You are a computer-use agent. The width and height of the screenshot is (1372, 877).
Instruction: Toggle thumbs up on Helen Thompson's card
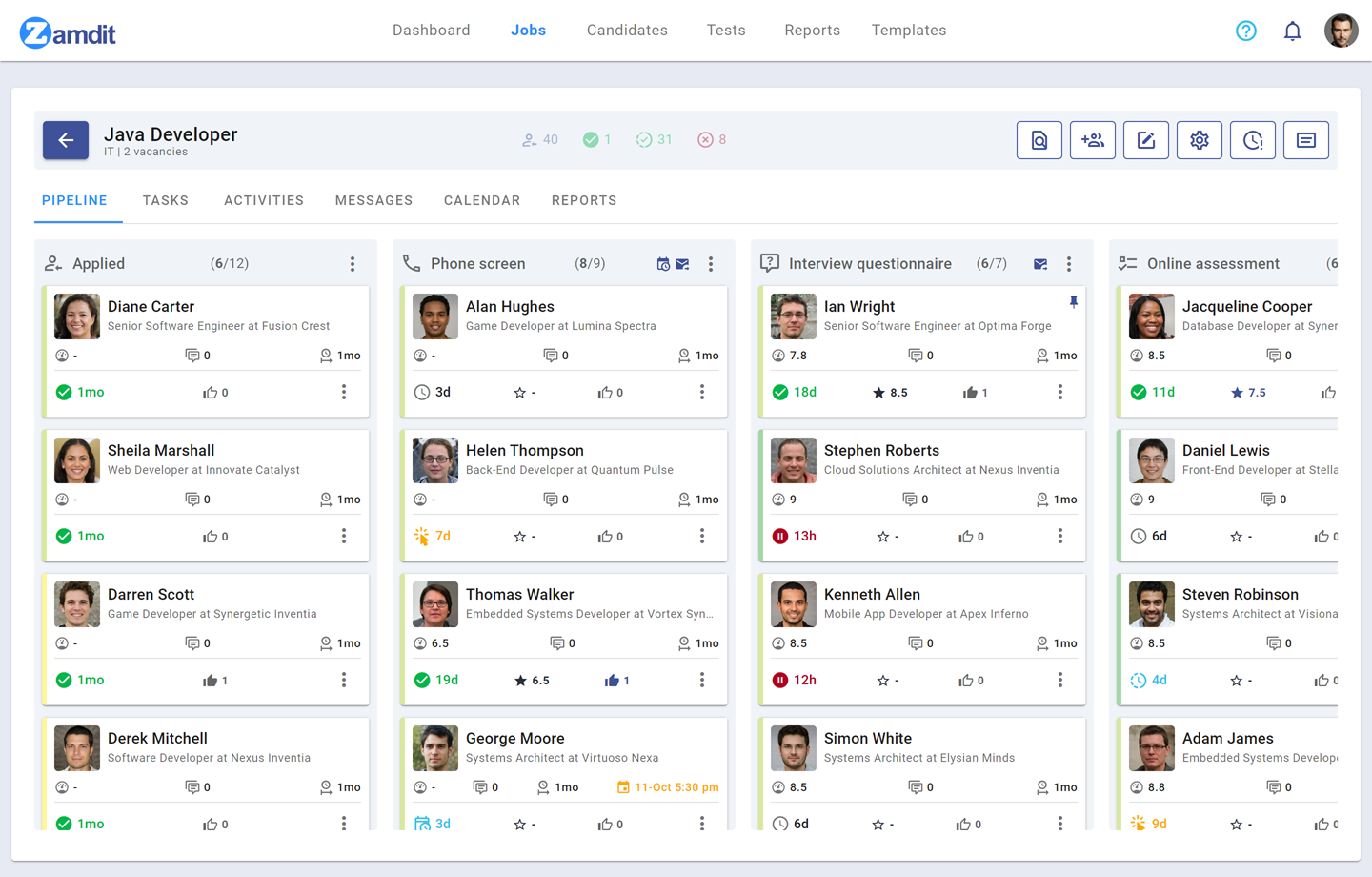coord(607,536)
